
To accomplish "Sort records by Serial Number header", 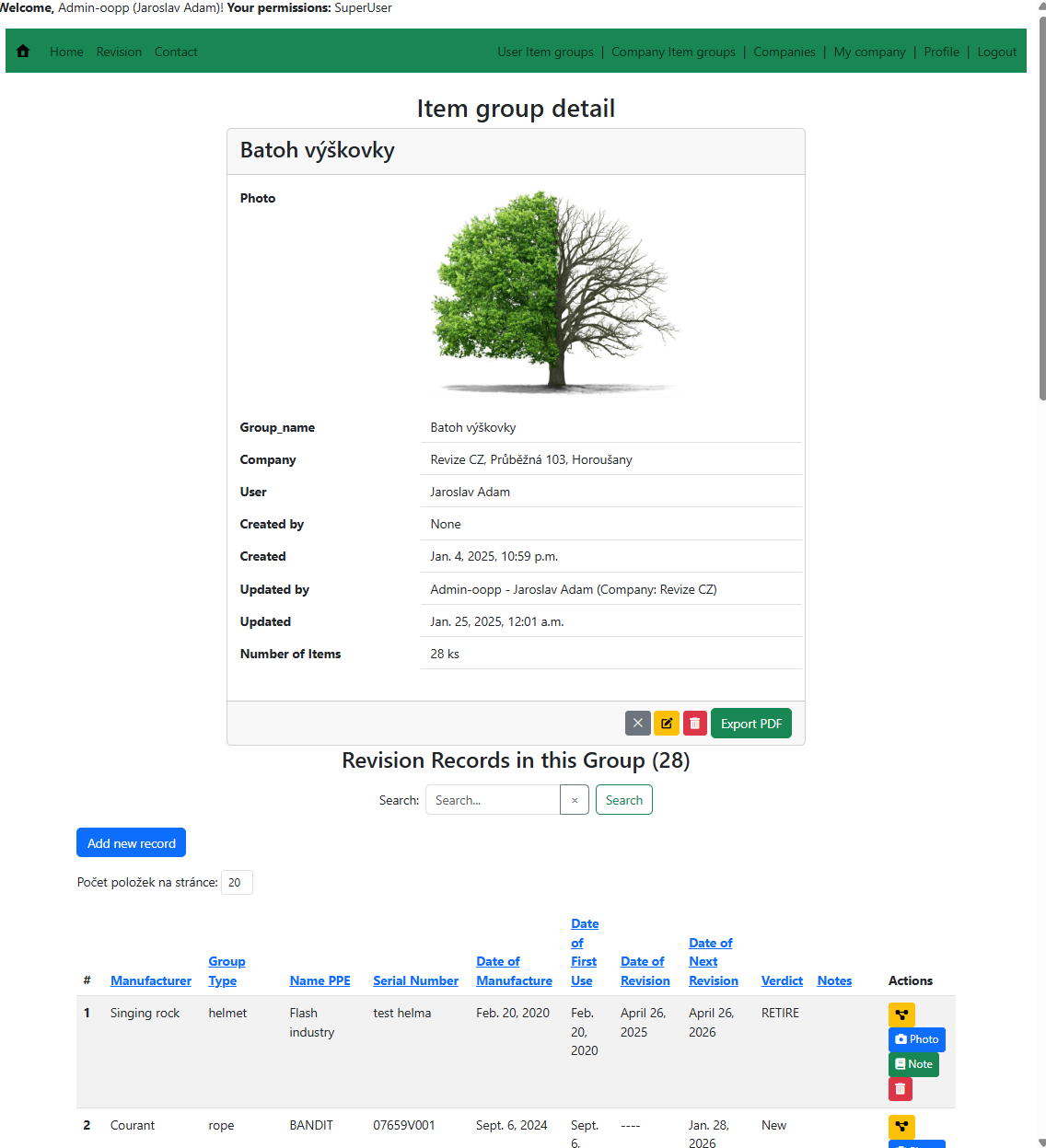I will (x=415, y=980).
